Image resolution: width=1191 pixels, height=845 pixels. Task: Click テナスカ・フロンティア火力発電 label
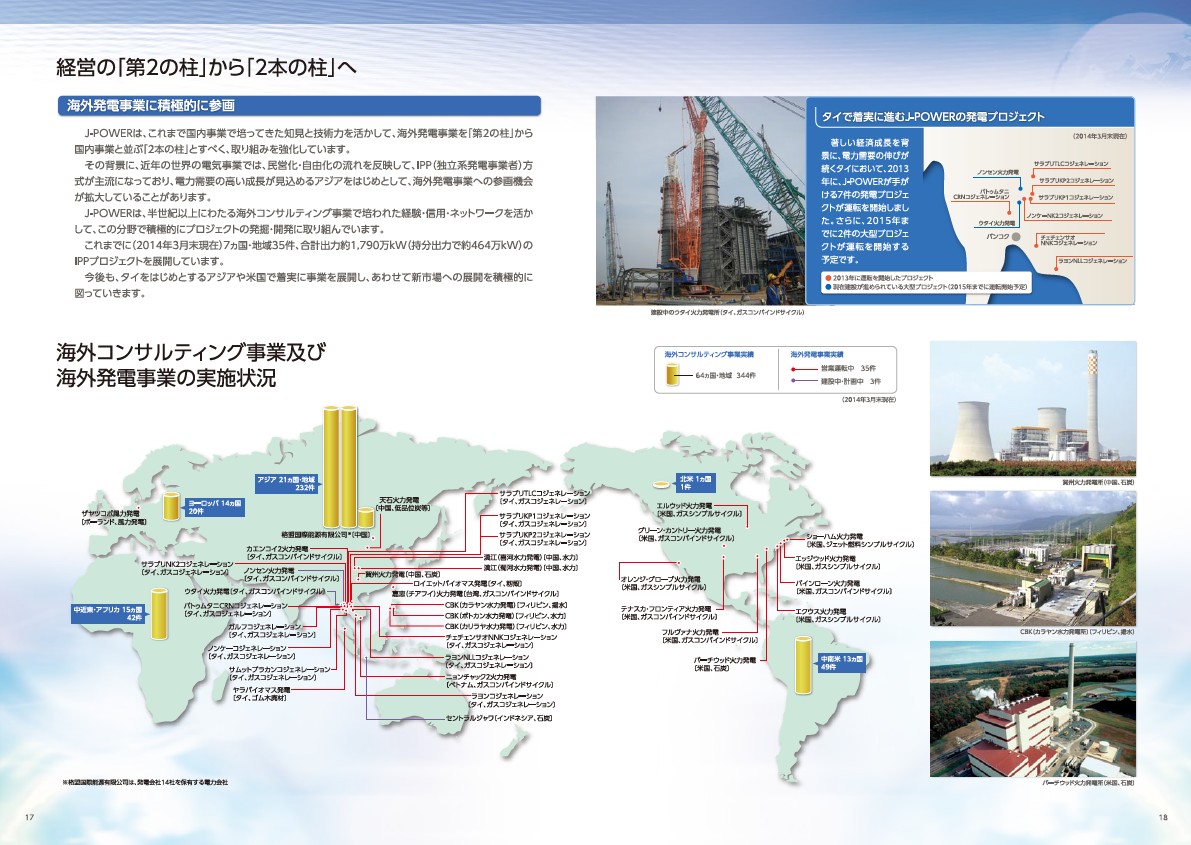click(668, 613)
